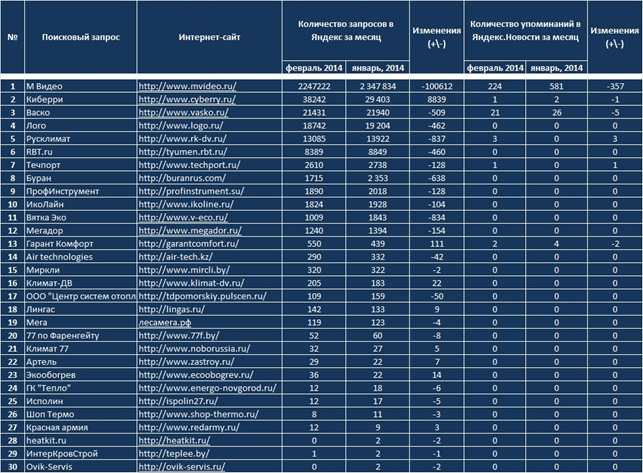Click the http://www.logo.ru/ link

point(181,126)
